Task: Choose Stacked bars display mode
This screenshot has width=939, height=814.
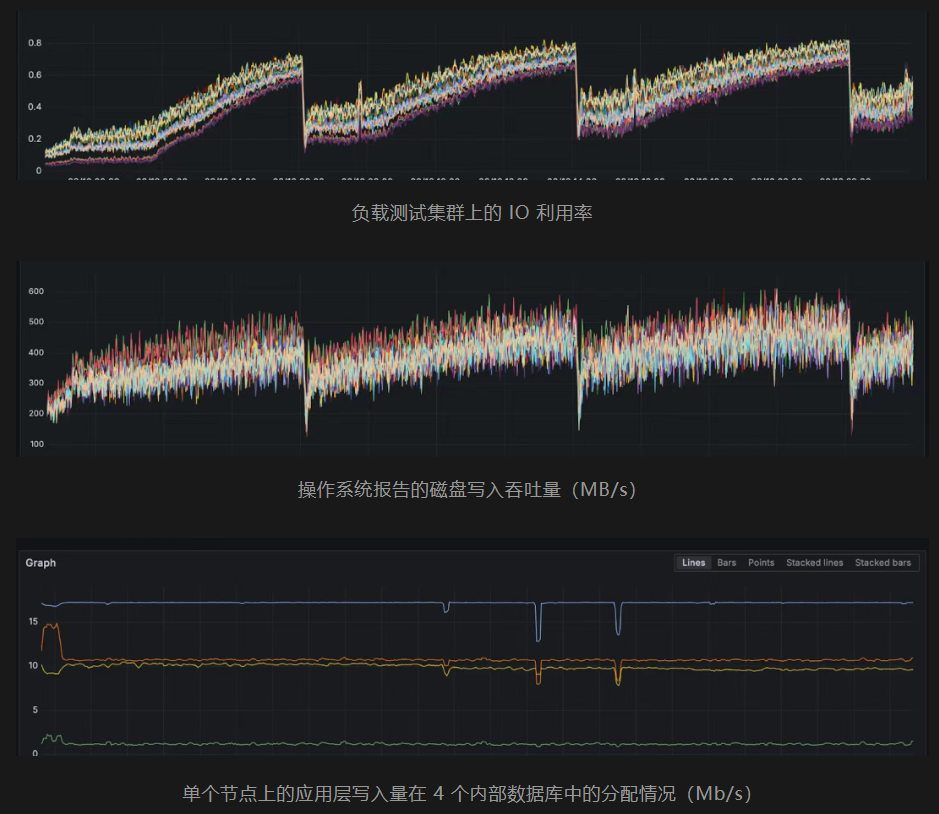Action: 883,563
